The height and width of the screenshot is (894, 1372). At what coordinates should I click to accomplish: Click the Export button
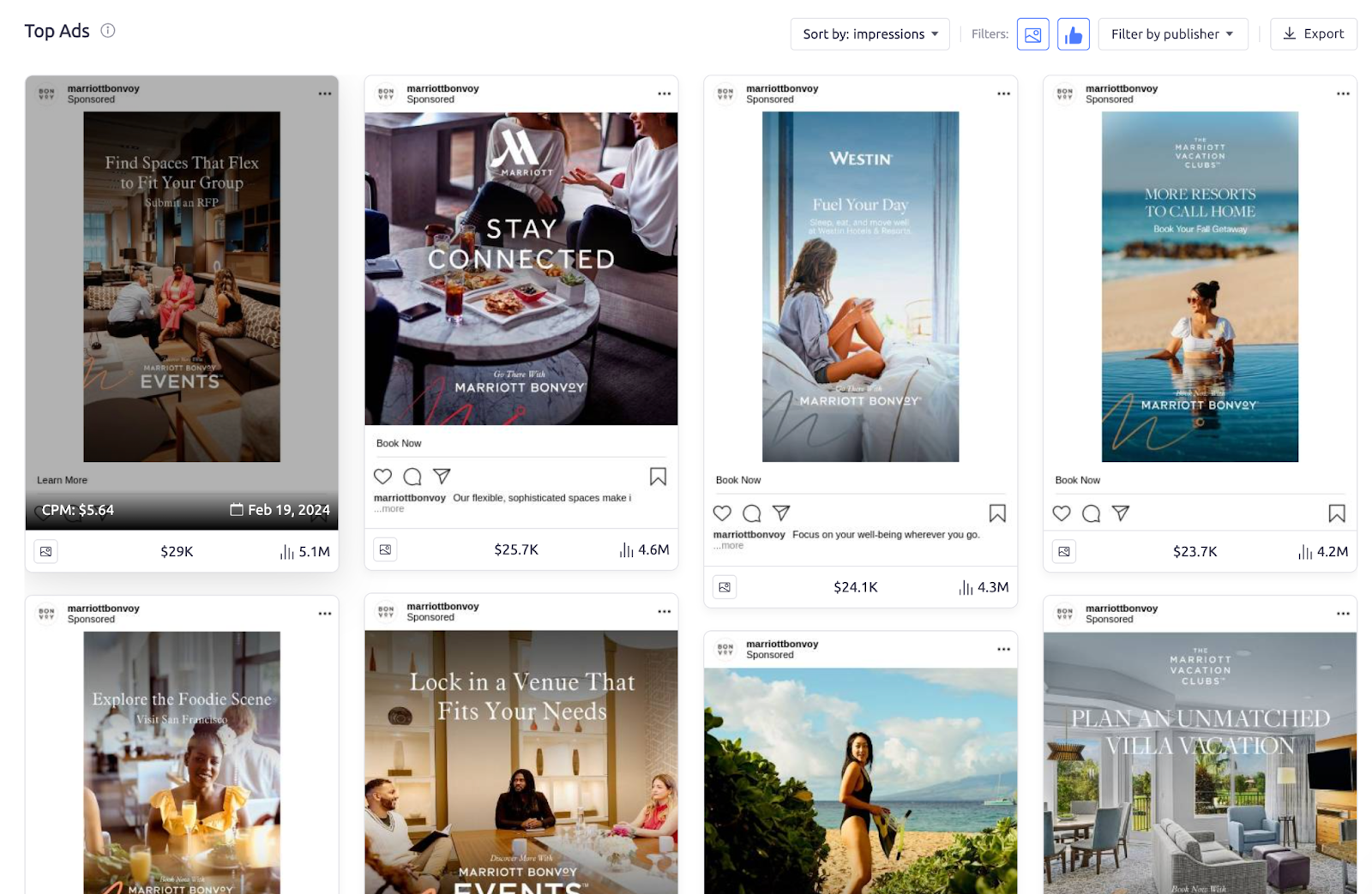[x=1313, y=34]
